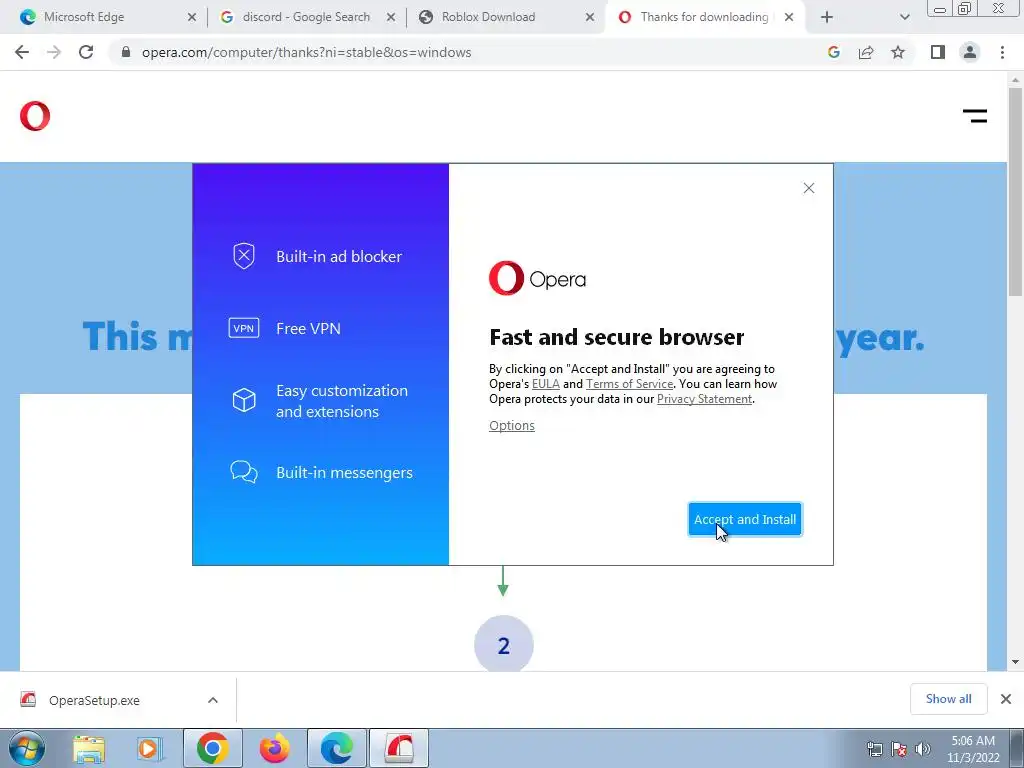Open the EULA link
Viewport: 1024px width, 768px height.
tap(545, 384)
